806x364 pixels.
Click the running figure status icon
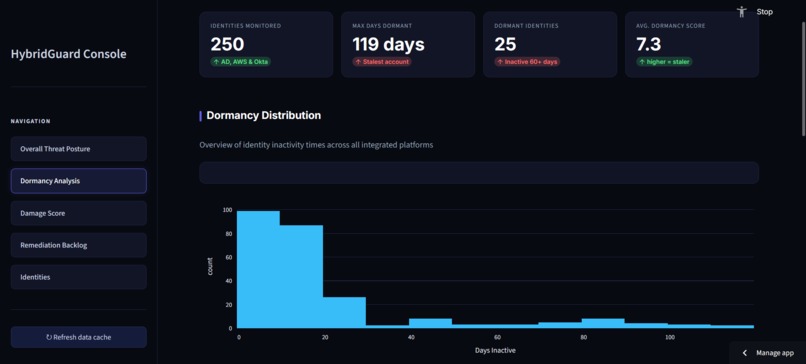pyautogui.click(x=741, y=12)
